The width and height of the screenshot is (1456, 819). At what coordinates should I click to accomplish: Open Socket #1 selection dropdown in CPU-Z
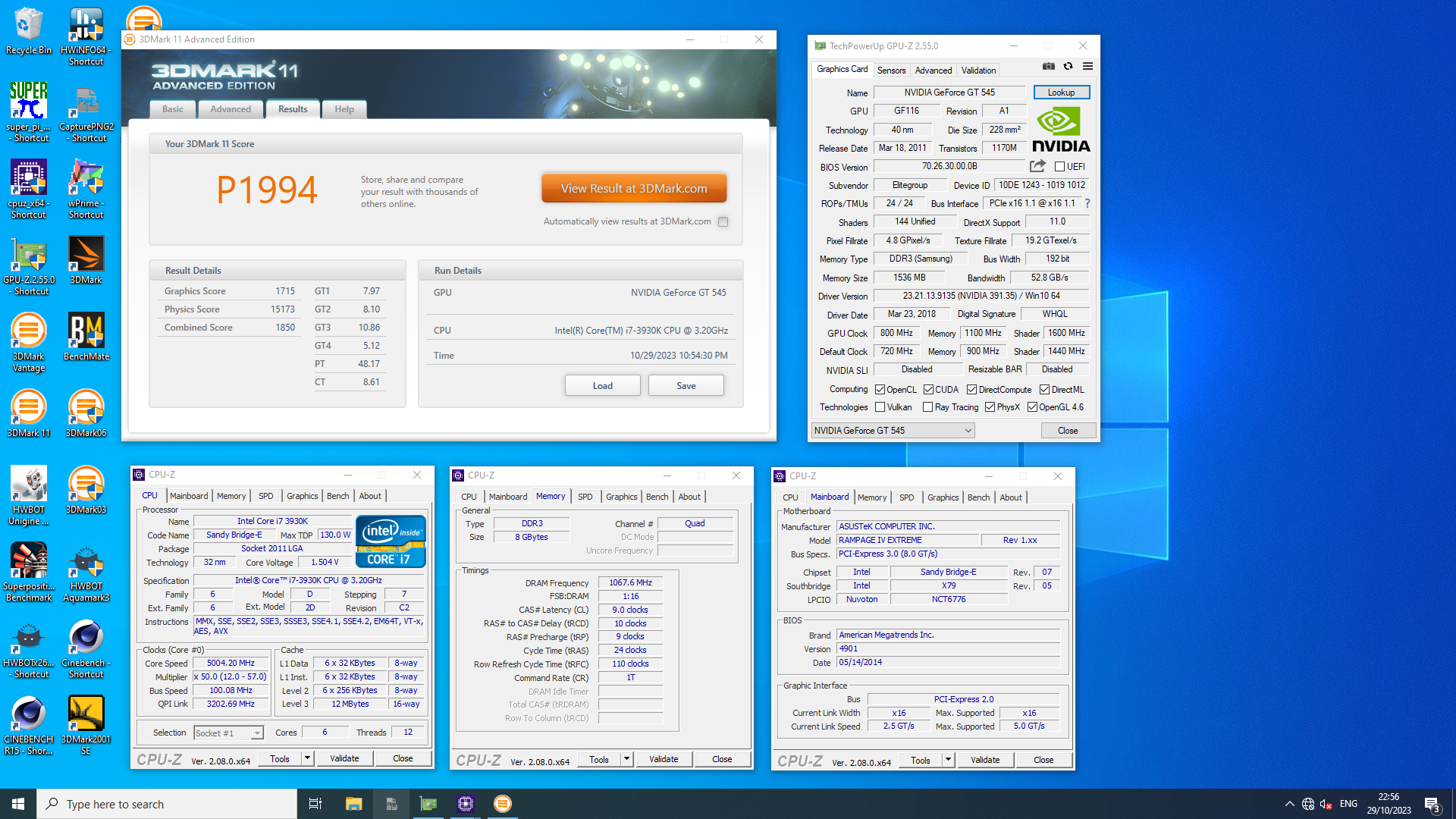point(228,733)
